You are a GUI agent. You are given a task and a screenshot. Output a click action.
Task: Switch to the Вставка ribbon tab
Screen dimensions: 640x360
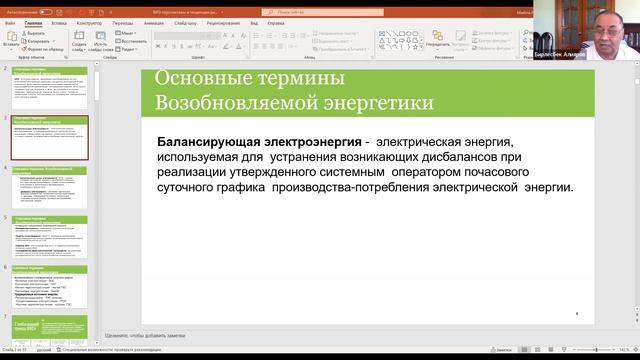pos(59,23)
